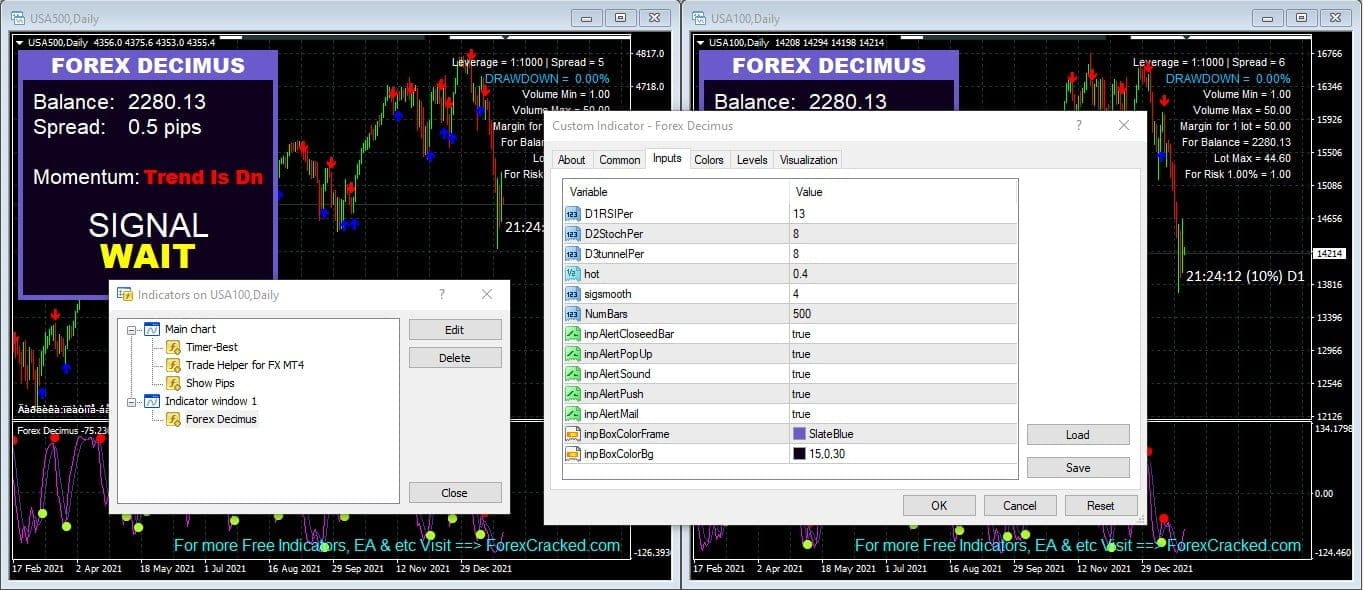Toggle the inpAlertMail true value
Screen dimensions: 1363x590
point(801,414)
